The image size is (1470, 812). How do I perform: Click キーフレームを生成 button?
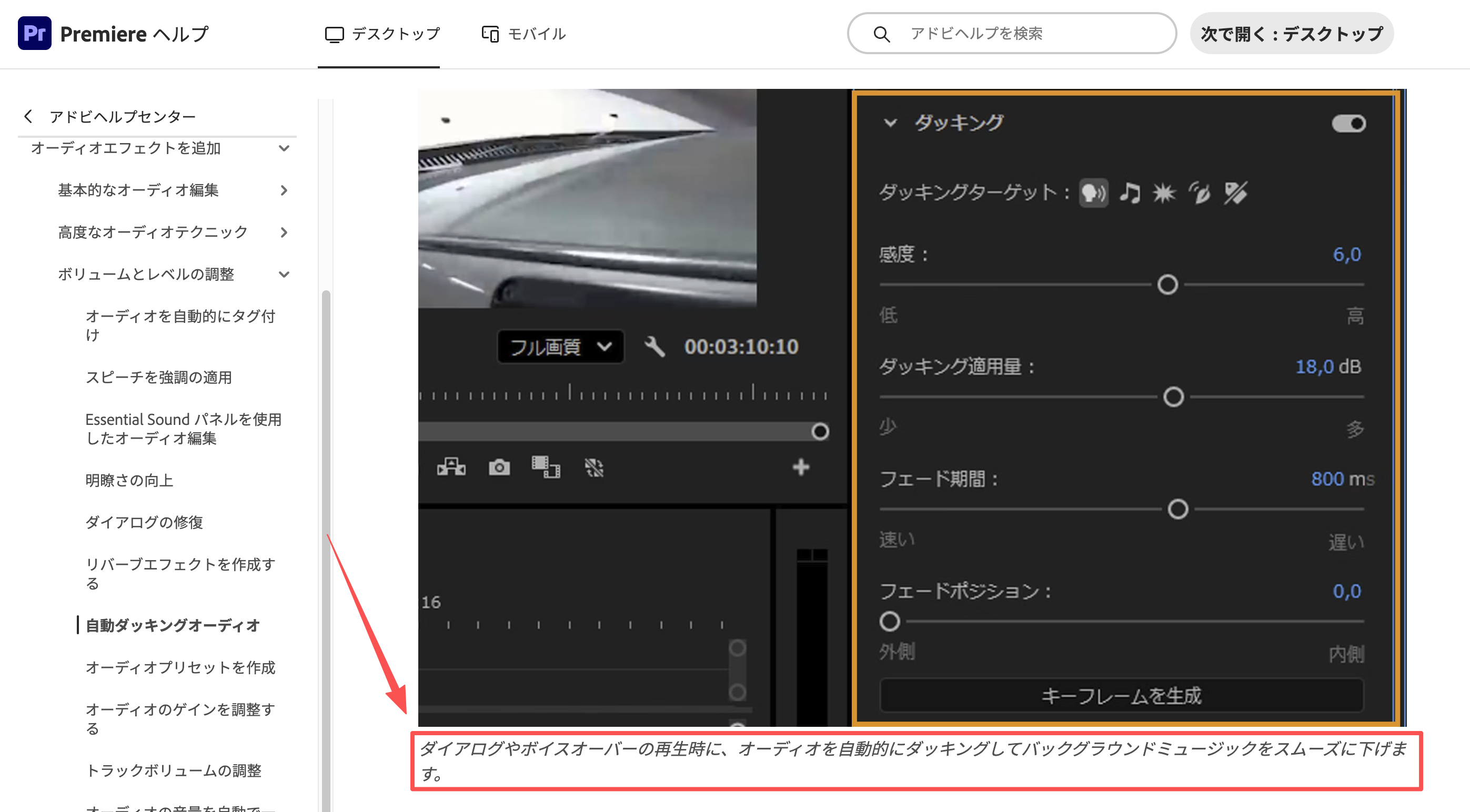(x=1121, y=696)
